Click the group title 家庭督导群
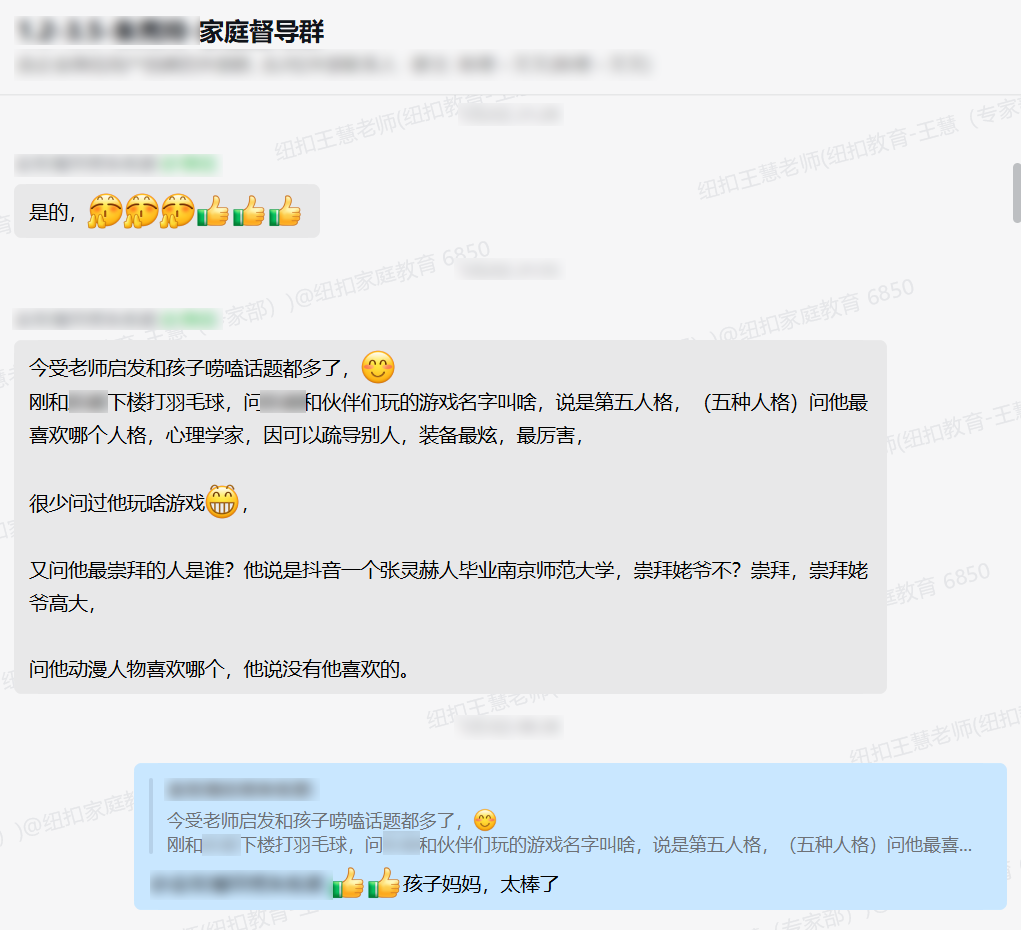This screenshot has width=1021, height=930. coord(261,32)
